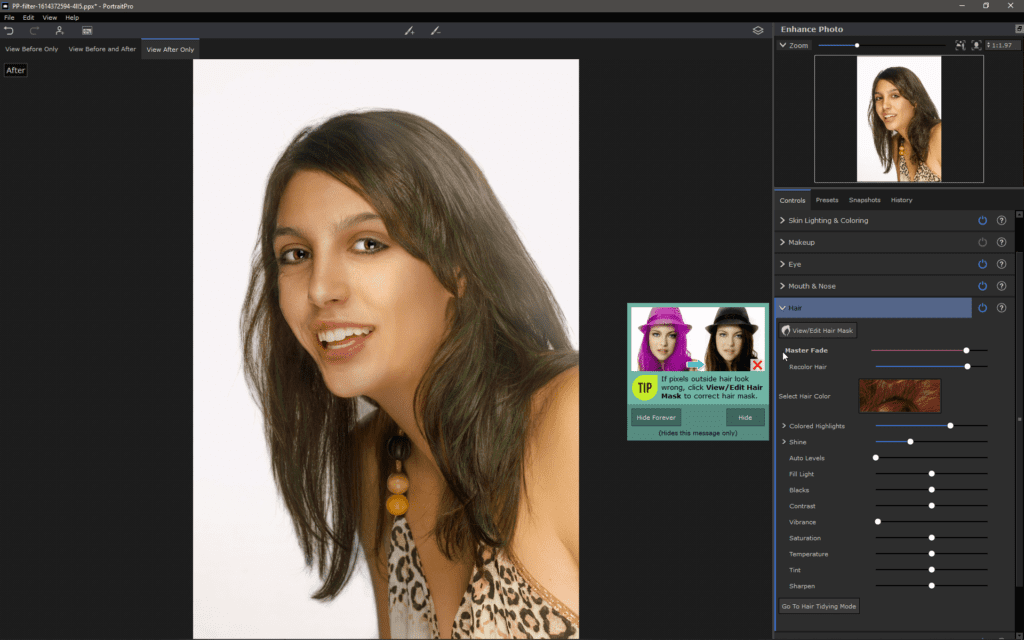The image size is (1024, 640).
Task: Click the Auto Levels slider handle
Action: click(876, 458)
